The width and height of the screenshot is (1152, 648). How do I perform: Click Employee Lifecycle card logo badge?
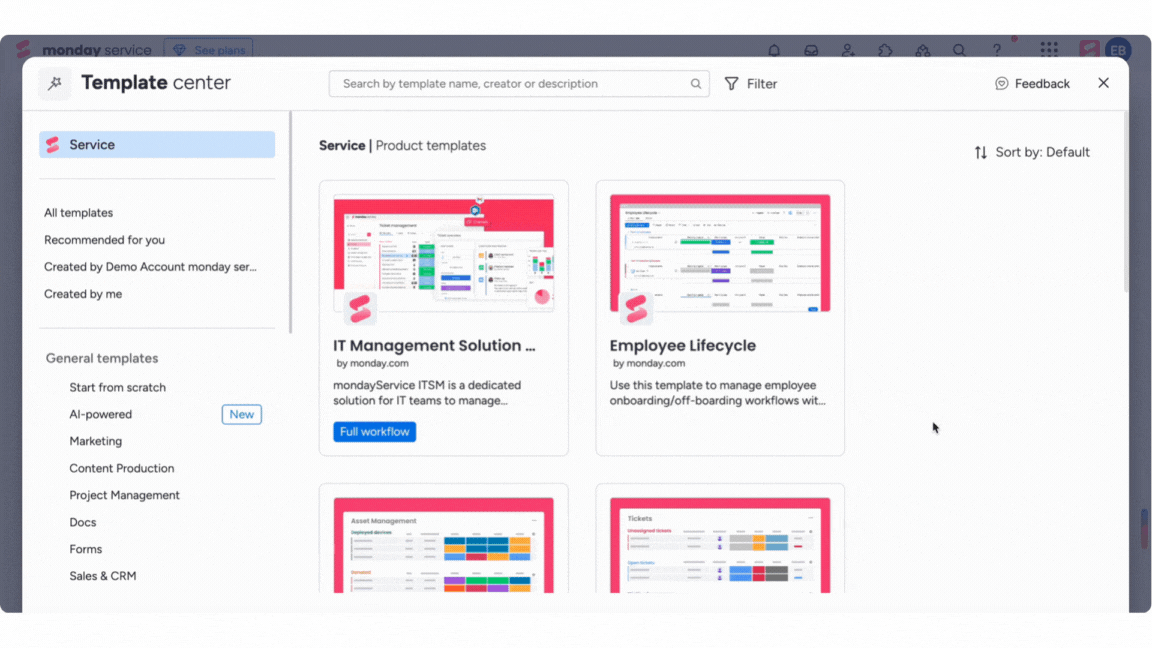pyautogui.click(x=636, y=309)
